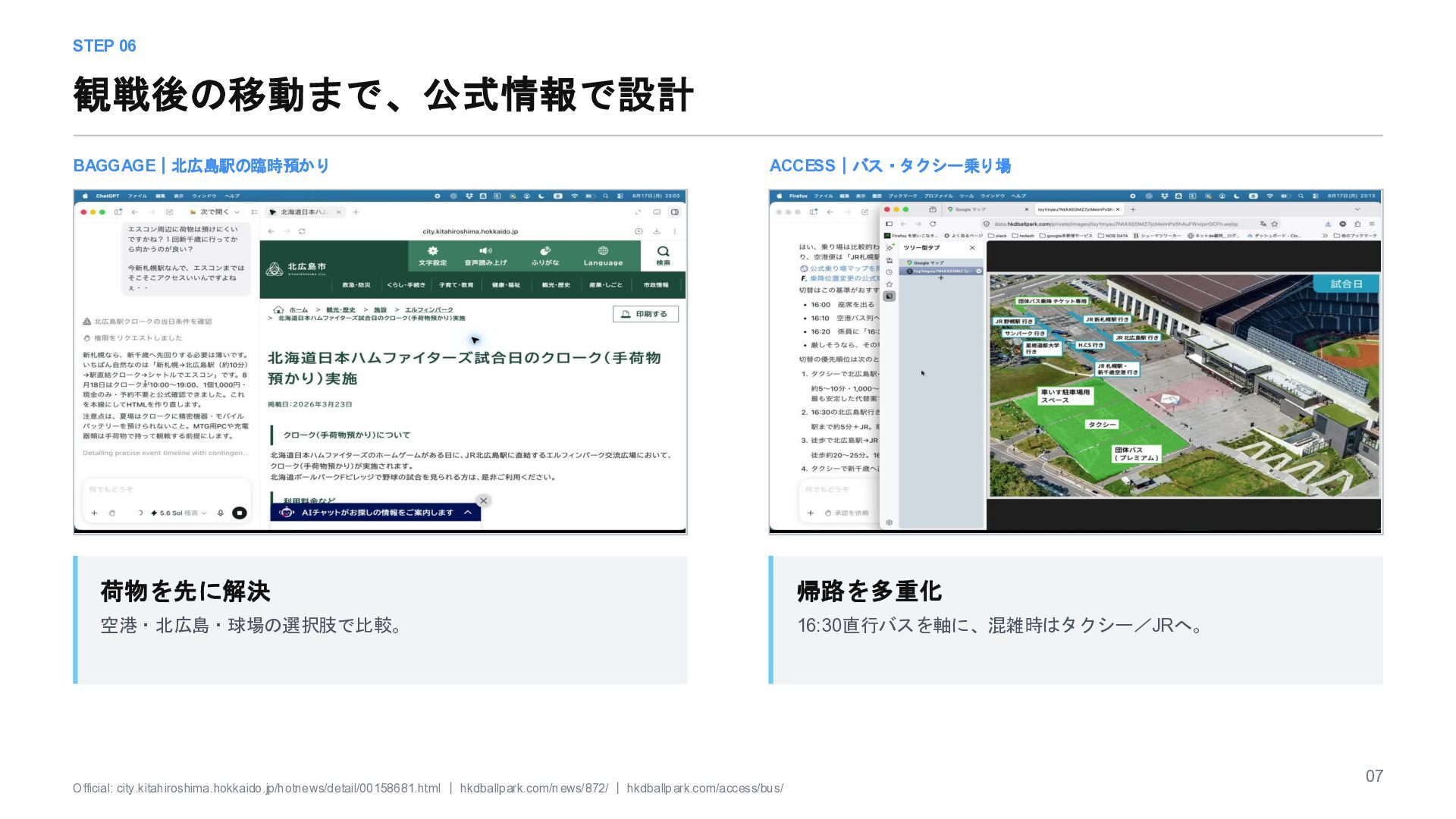
Task: Open bookmarks star icon in Firefox sidebar strip
Action: point(890,284)
